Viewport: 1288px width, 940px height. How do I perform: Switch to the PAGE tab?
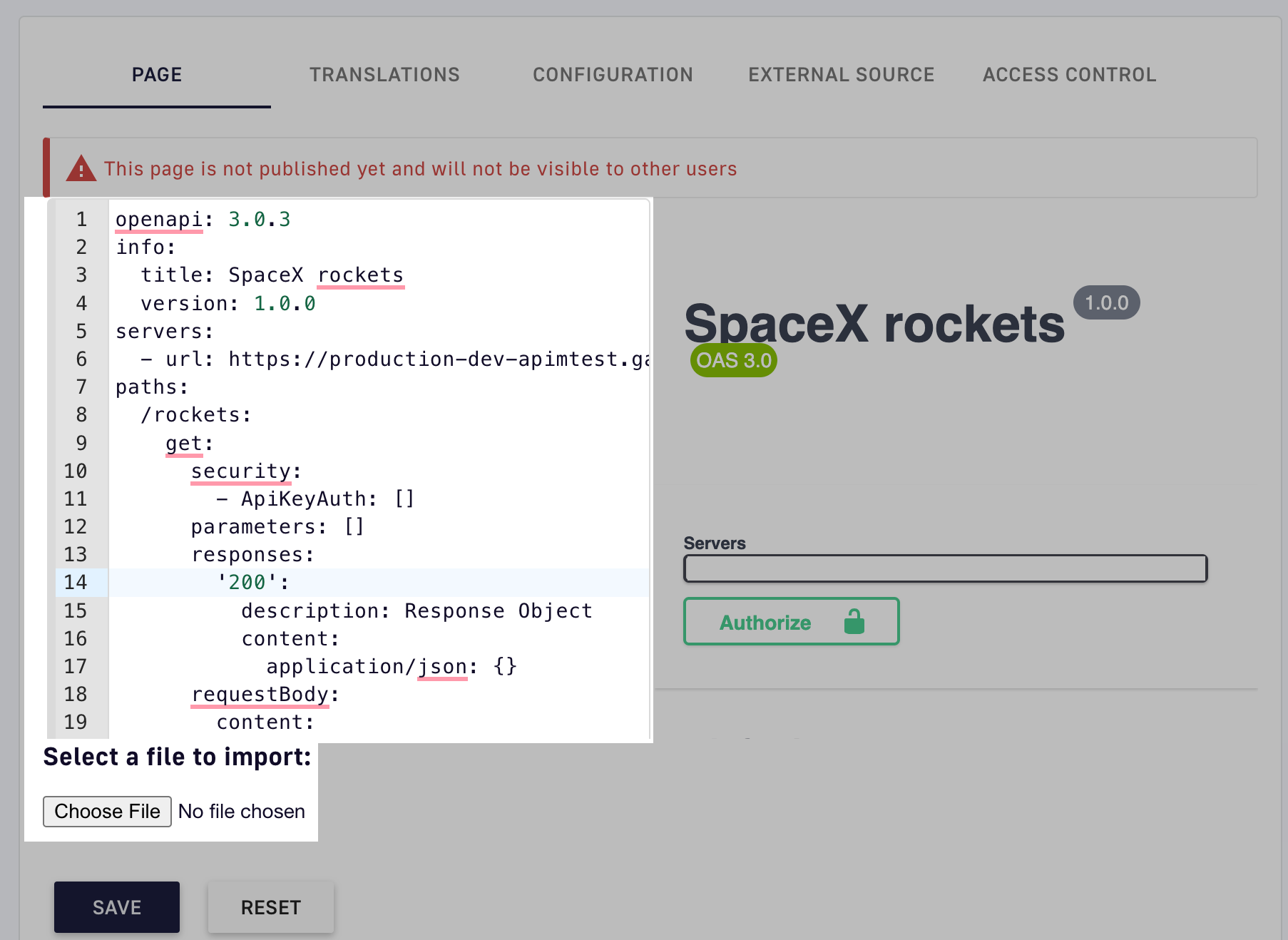[x=157, y=75]
